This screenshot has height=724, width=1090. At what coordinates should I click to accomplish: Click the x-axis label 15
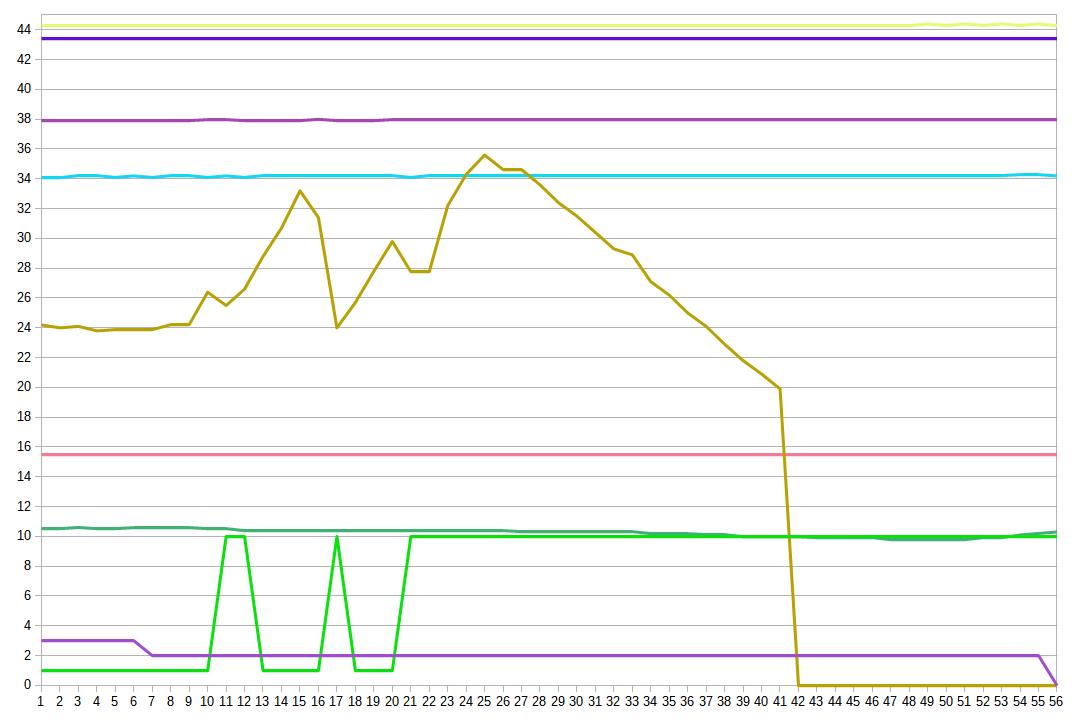(x=299, y=702)
